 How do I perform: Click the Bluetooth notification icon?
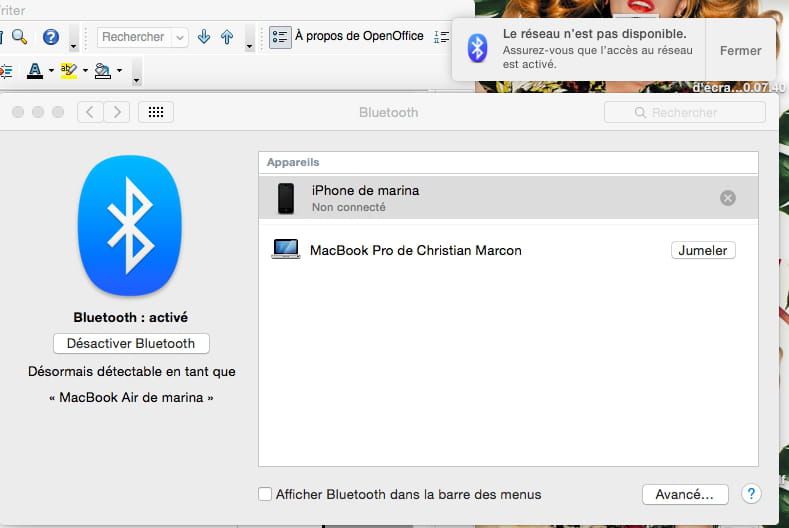pos(477,48)
